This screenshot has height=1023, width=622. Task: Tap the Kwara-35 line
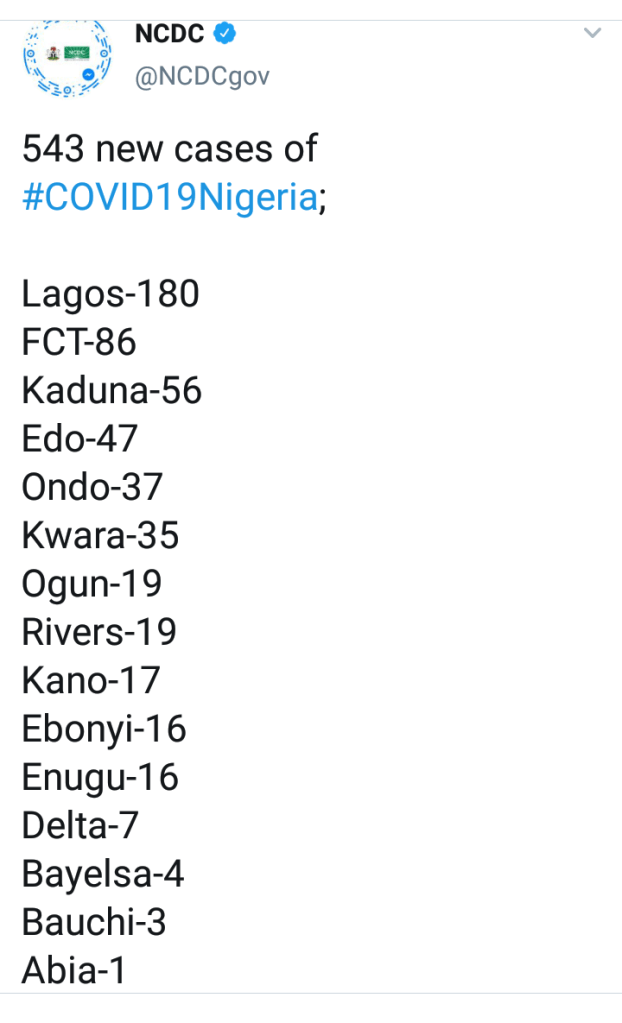[x=100, y=536]
